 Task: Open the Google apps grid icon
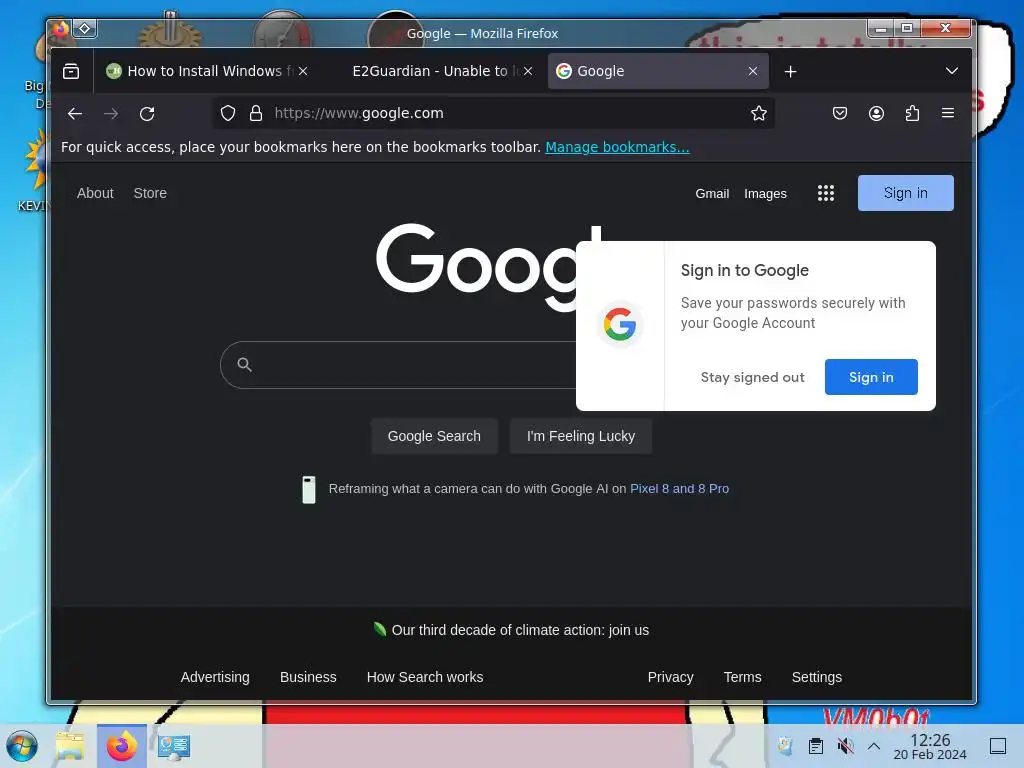click(x=825, y=193)
